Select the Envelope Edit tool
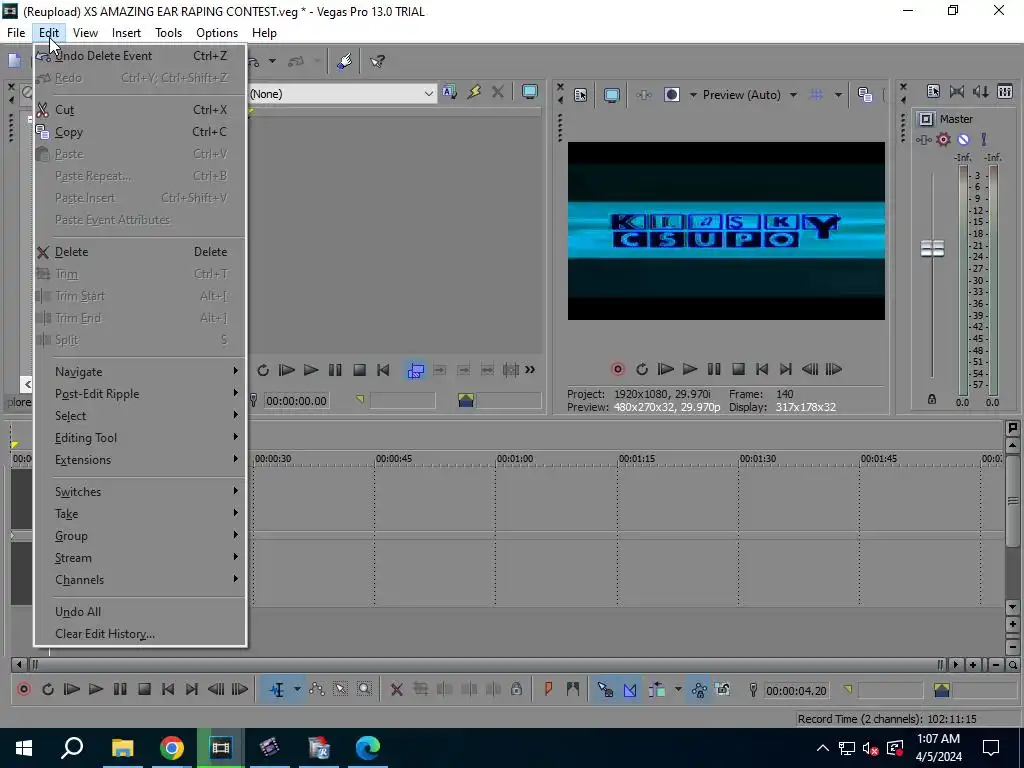The width and height of the screenshot is (1024, 768). [x=317, y=690]
